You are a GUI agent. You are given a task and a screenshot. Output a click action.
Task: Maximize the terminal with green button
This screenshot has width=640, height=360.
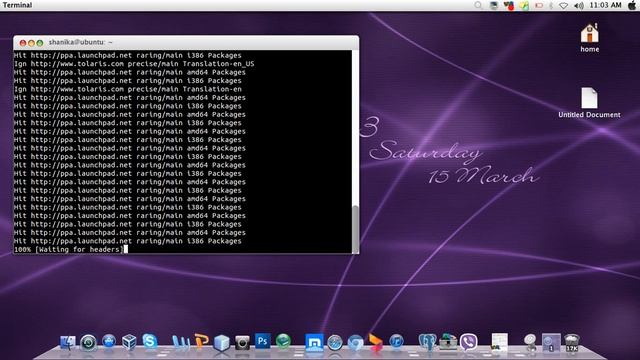click(40, 43)
